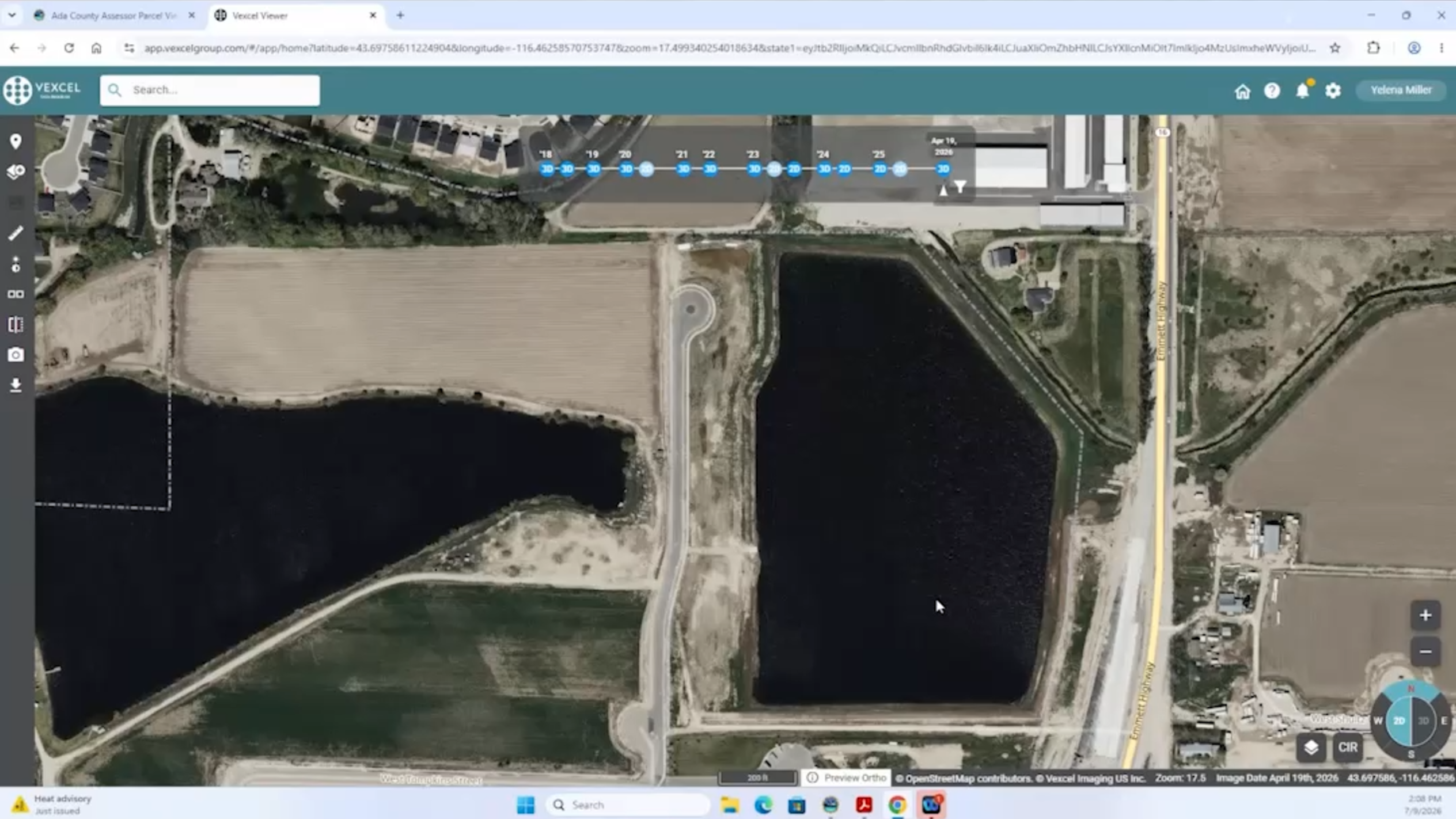Go back in browser history
Viewport: 1456px width, 819px height.
point(14,48)
